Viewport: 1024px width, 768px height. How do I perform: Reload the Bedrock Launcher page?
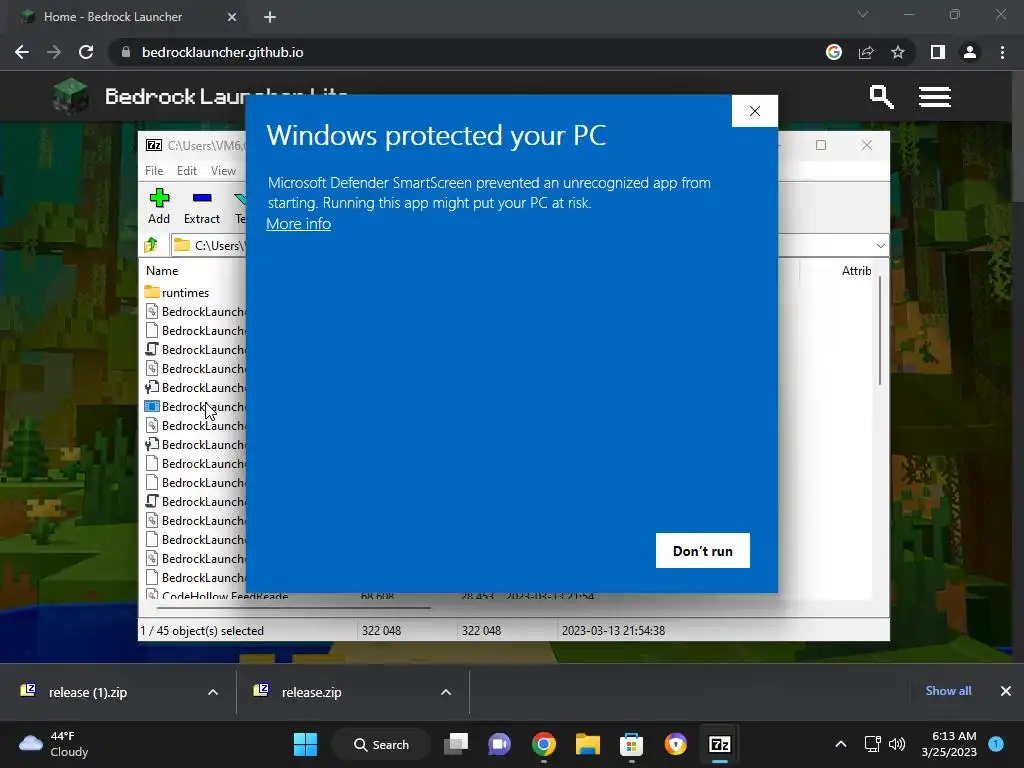tap(86, 52)
